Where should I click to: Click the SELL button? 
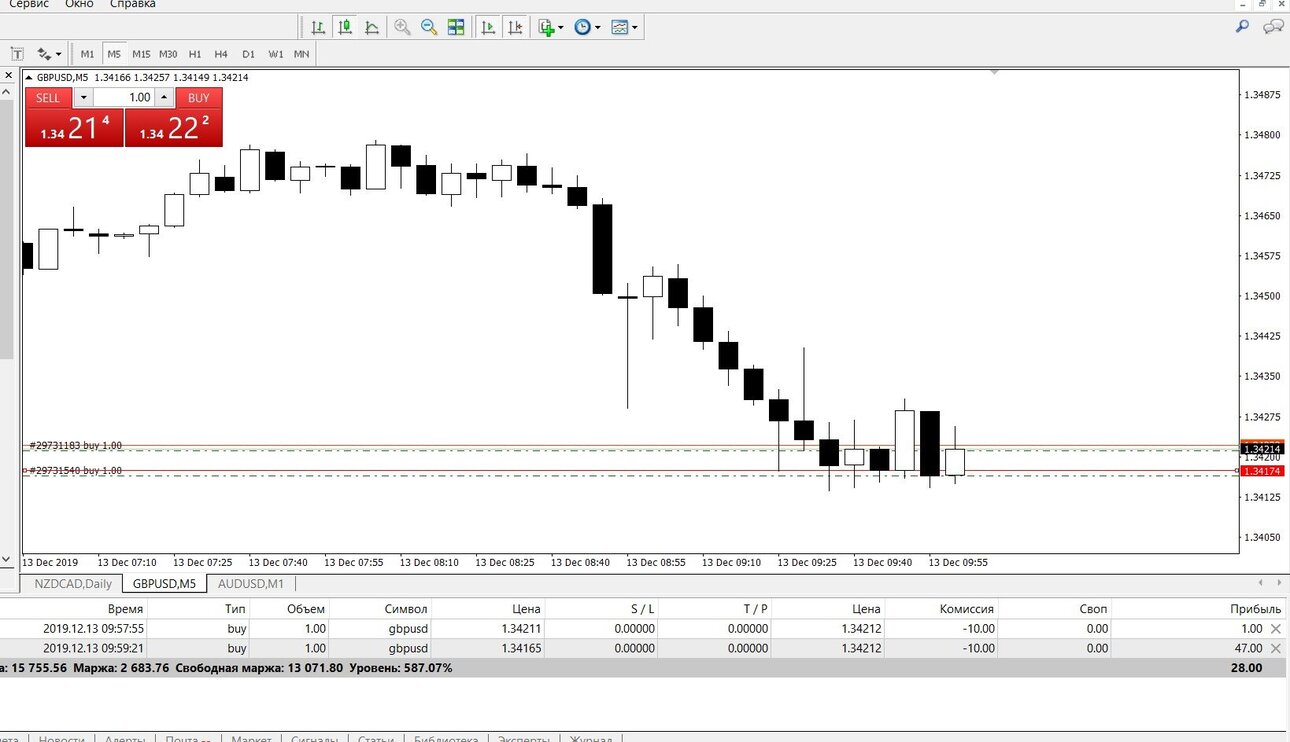coord(48,98)
